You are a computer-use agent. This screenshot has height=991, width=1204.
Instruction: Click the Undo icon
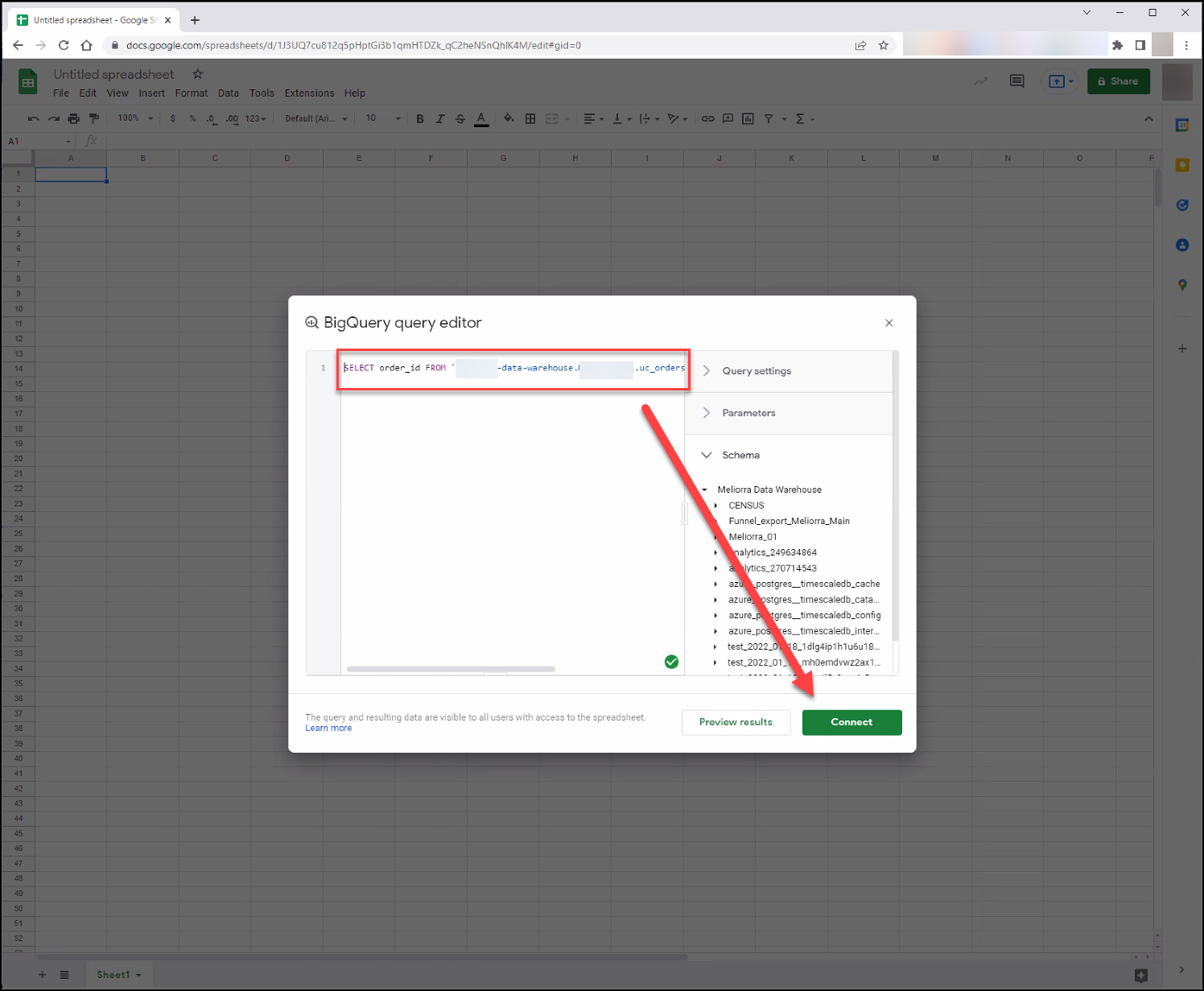[x=33, y=118]
